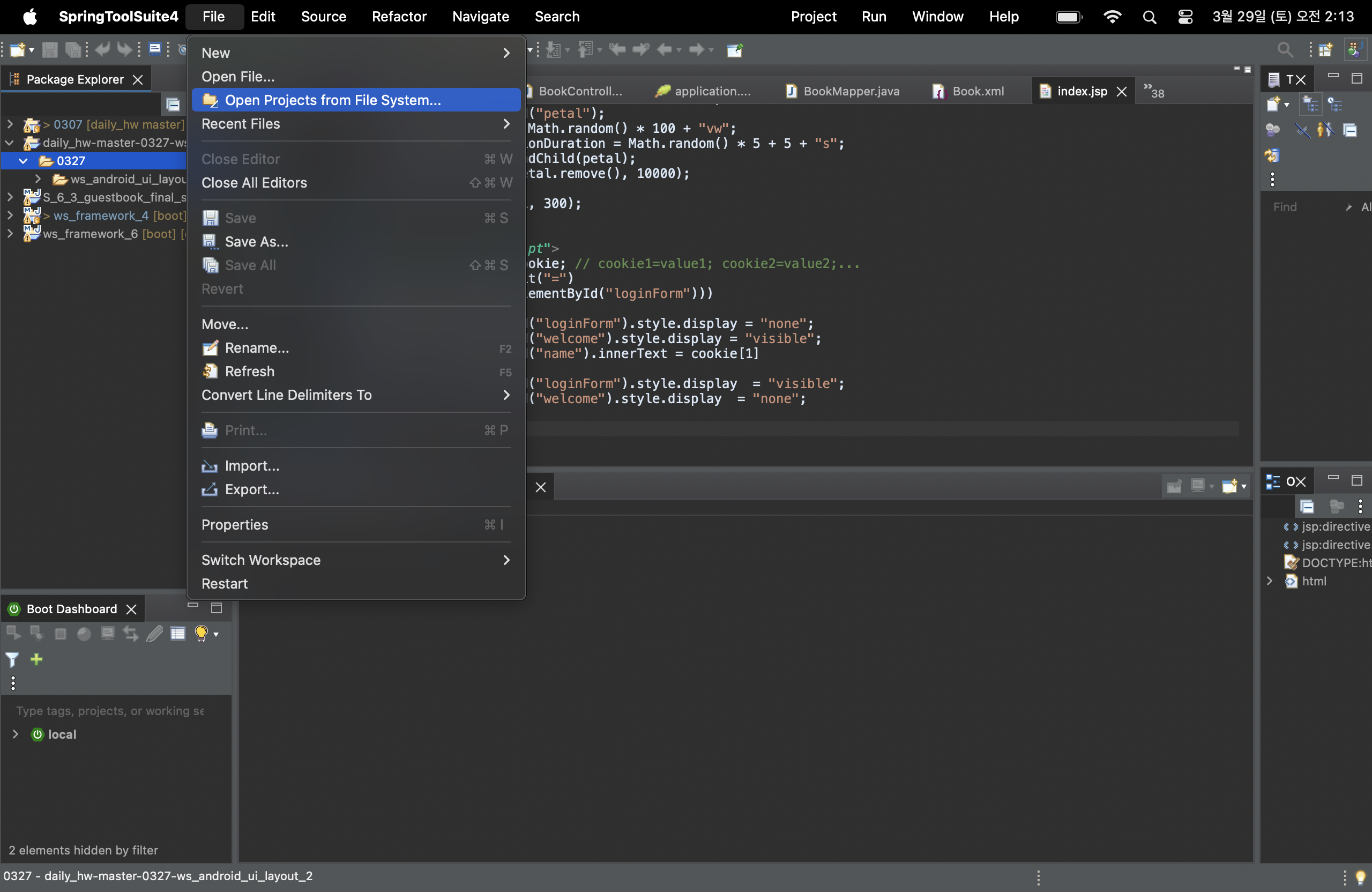Open the Run menu in the menu bar
This screenshot has height=892, width=1372.
pyautogui.click(x=874, y=17)
